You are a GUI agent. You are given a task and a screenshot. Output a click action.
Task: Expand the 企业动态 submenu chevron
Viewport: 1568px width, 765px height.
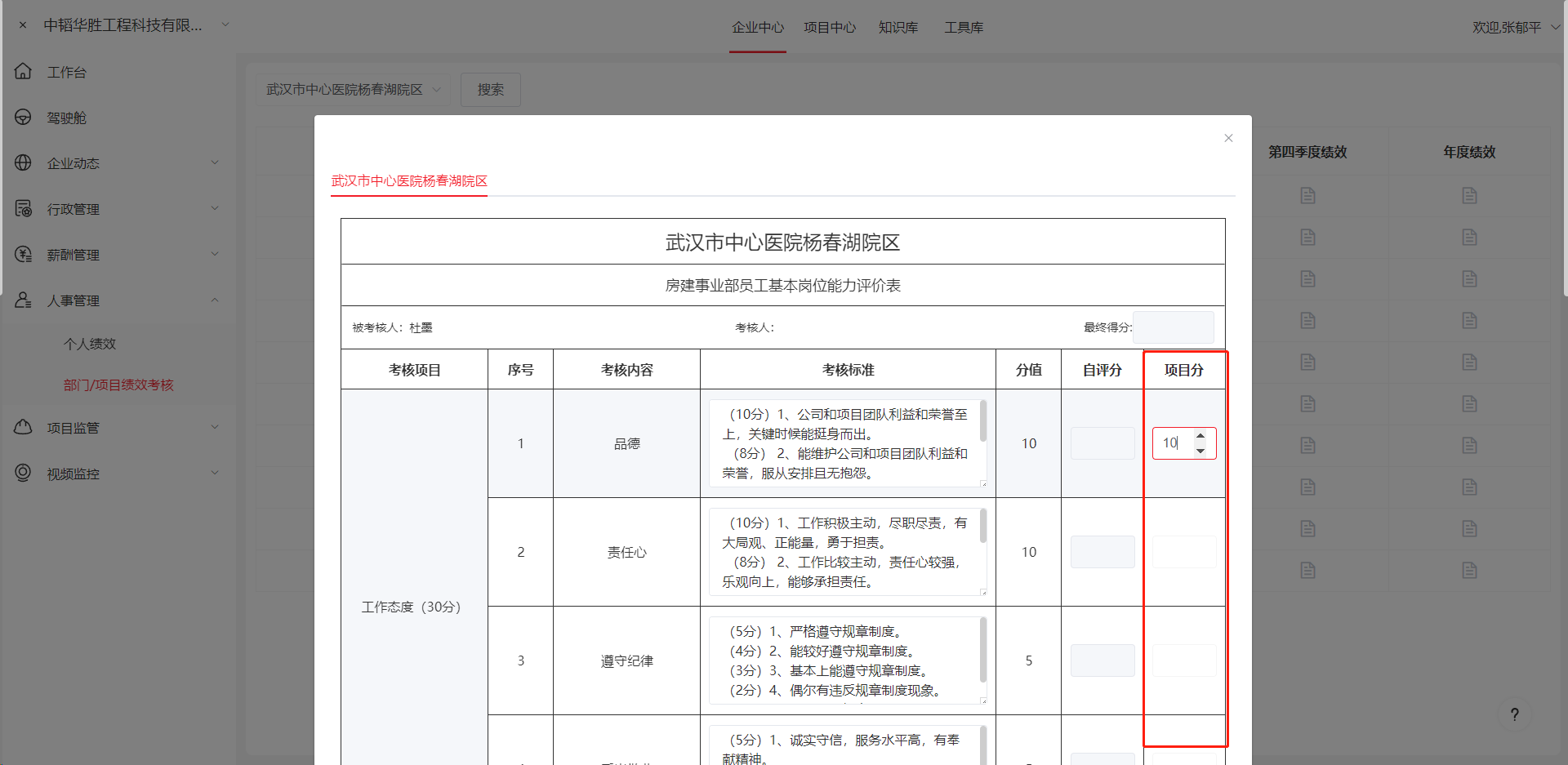coord(215,162)
